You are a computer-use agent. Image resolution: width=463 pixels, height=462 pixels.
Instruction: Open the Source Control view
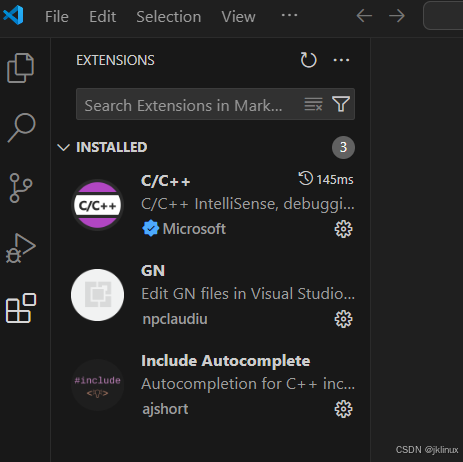pyautogui.click(x=21, y=188)
